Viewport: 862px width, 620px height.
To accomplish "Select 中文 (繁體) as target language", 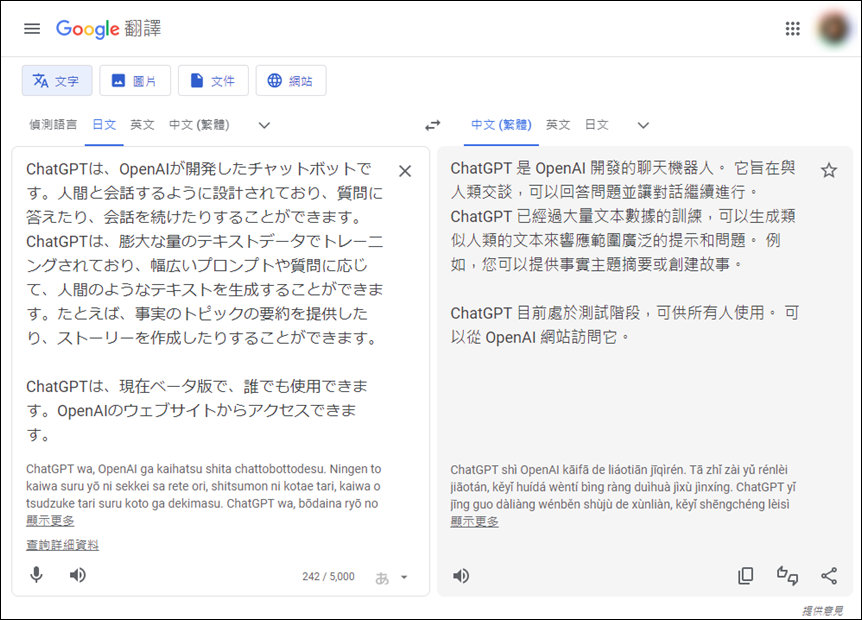I will (x=501, y=125).
